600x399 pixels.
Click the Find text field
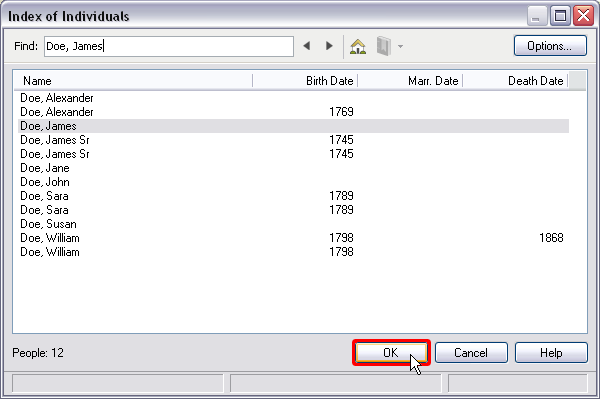pos(169,46)
